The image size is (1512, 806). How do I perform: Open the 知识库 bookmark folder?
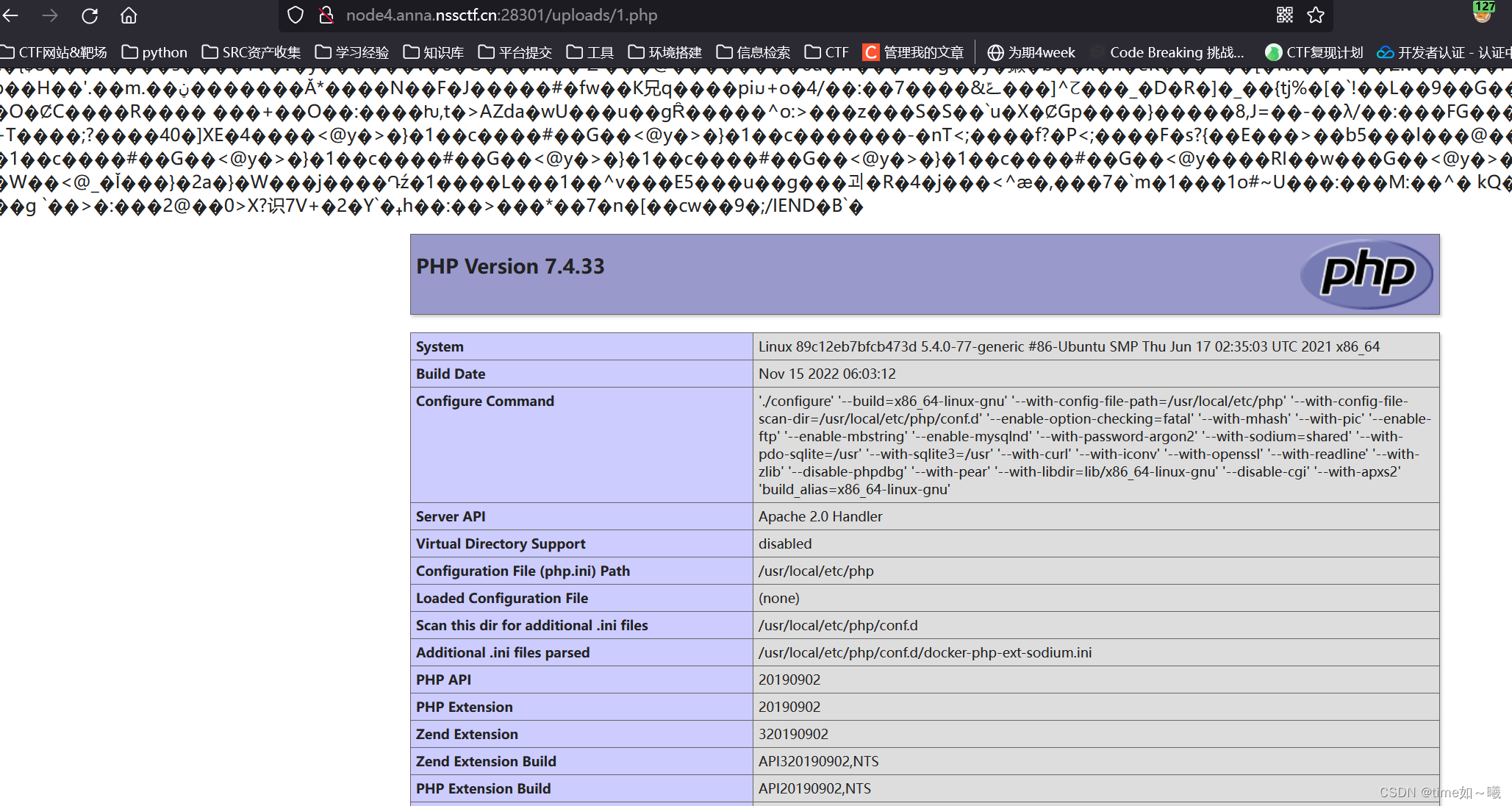coord(434,52)
